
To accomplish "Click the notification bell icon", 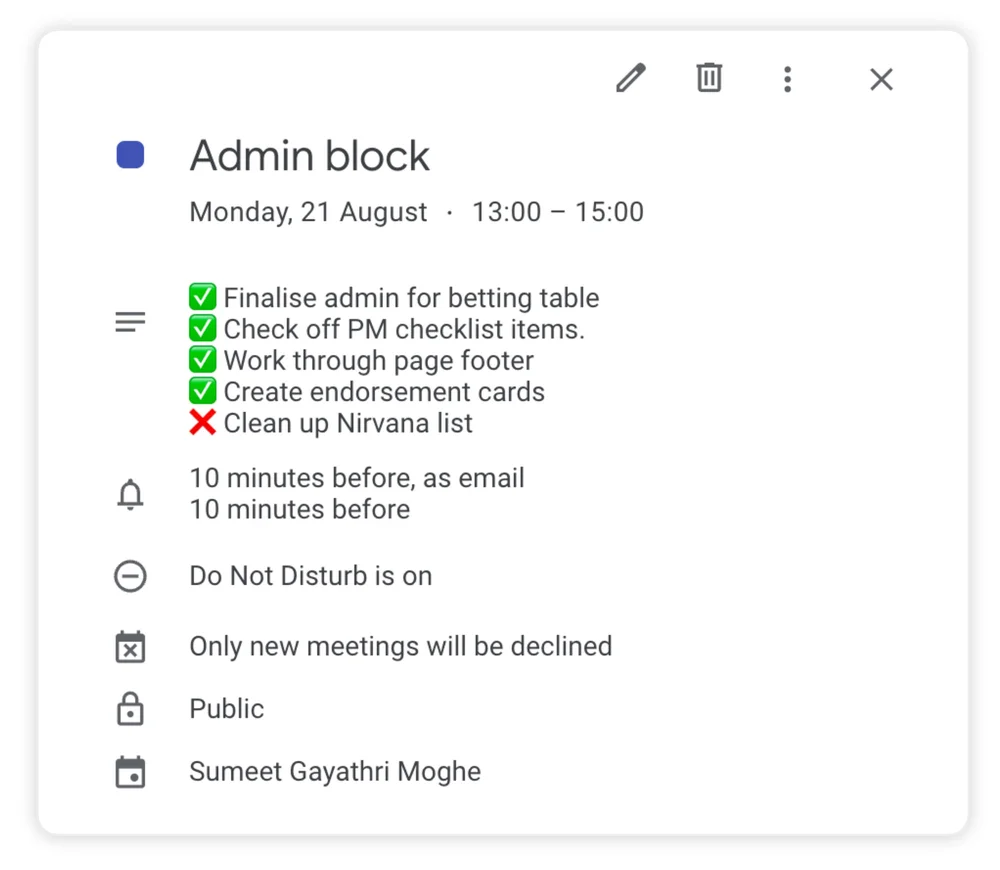I will pos(130,494).
